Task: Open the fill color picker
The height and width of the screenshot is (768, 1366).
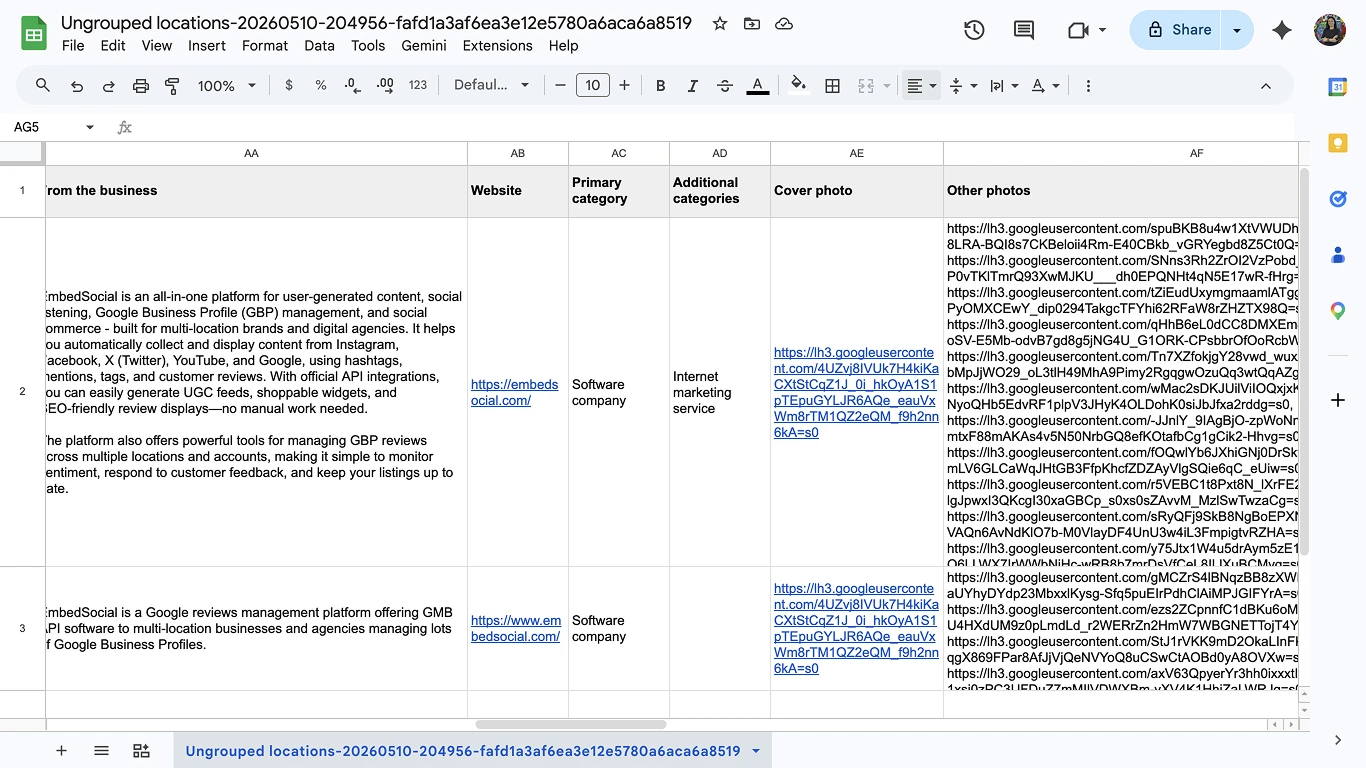Action: coord(798,86)
